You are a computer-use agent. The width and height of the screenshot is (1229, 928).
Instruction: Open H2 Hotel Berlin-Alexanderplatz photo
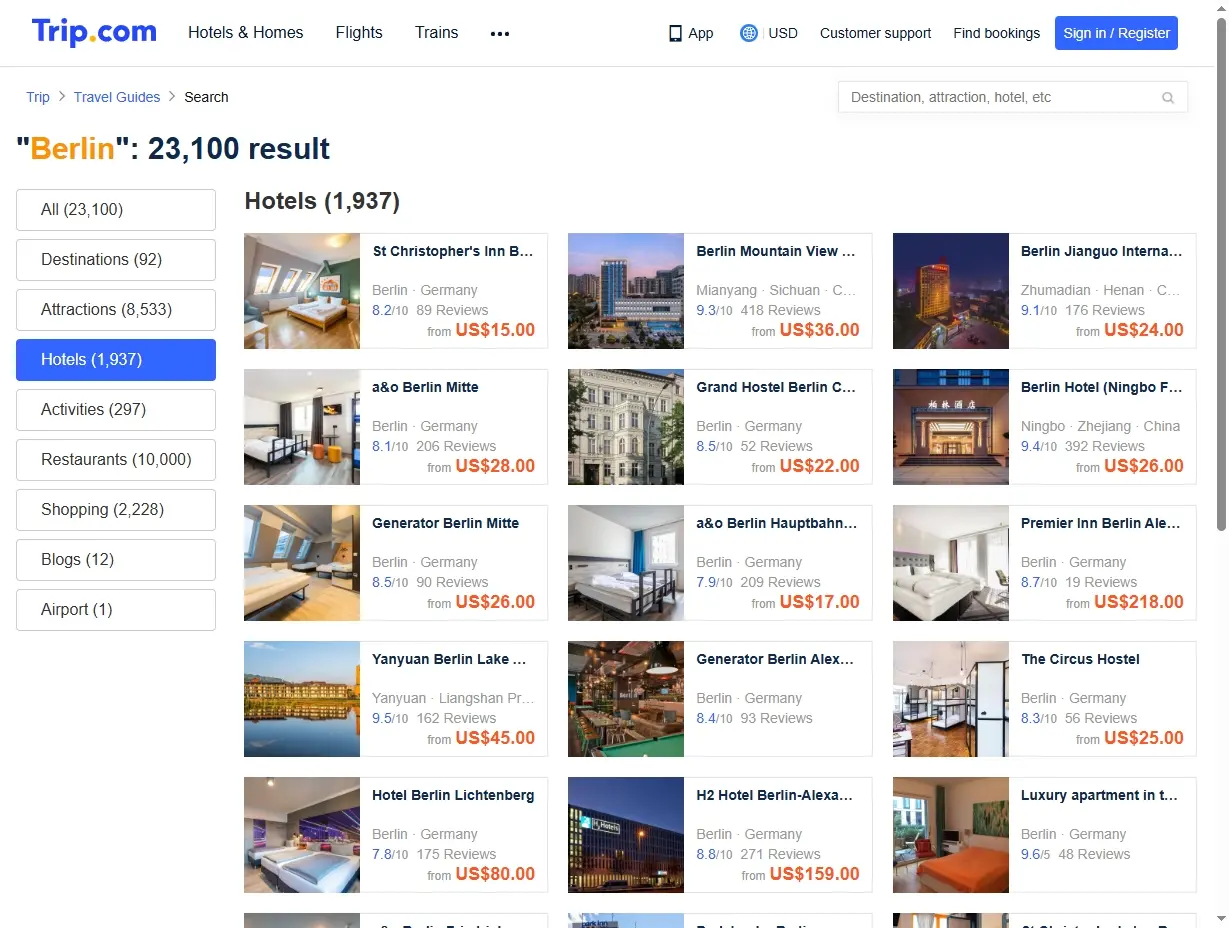click(x=626, y=835)
